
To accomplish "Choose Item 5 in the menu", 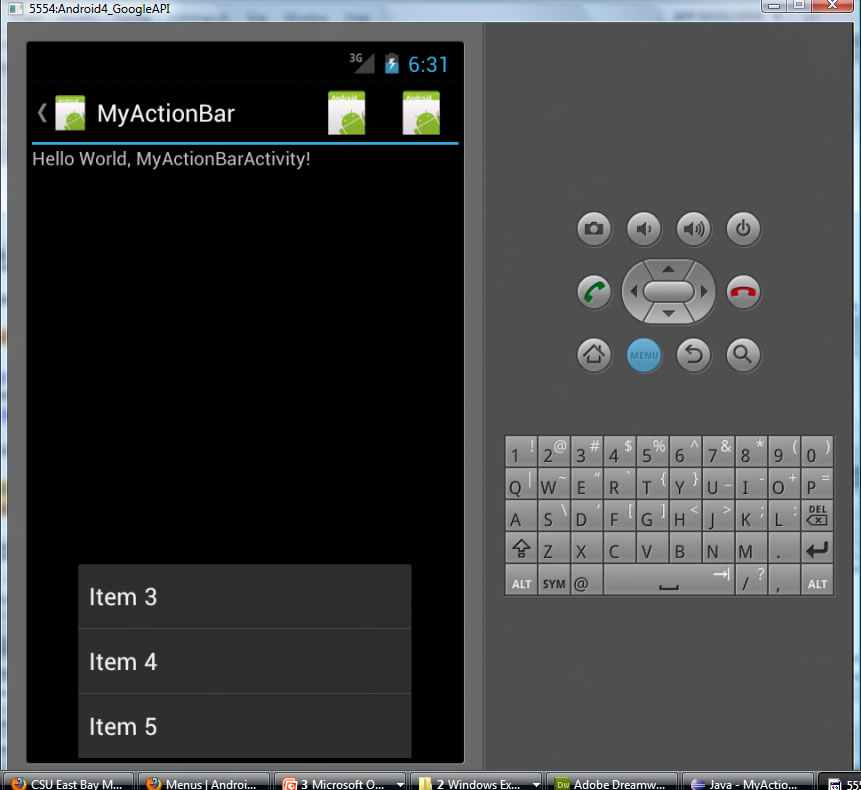I will tap(244, 726).
